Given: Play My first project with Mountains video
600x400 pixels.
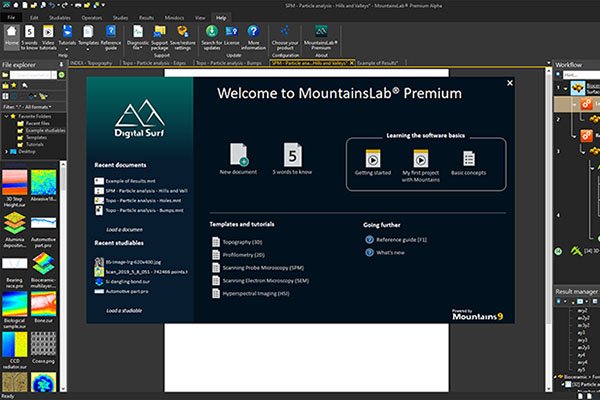Looking at the screenshot, I should 421,165.
